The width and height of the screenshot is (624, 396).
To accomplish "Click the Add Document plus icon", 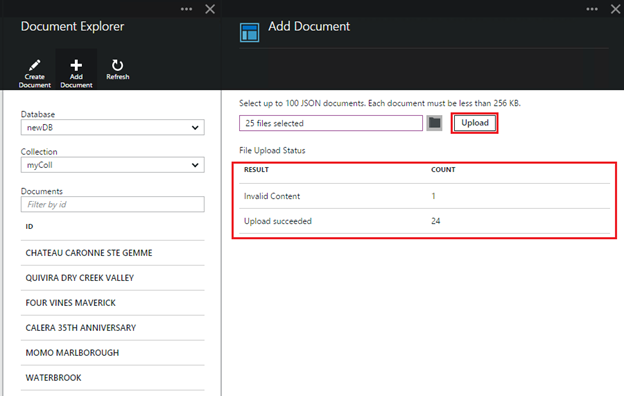I will tap(76, 65).
